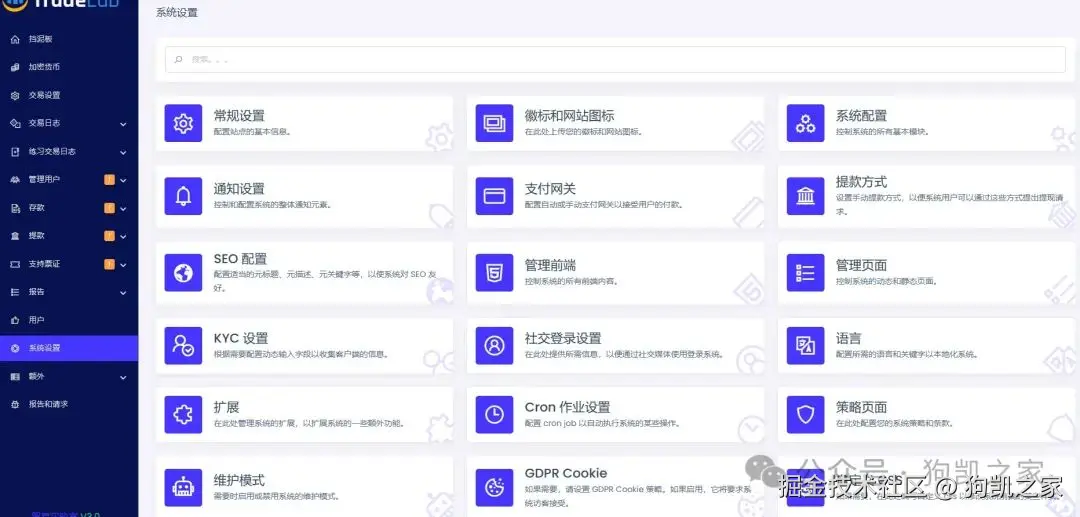Open the 社交登录设置 user circle icon
This screenshot has width=1080, height=517.
point(495,346)
